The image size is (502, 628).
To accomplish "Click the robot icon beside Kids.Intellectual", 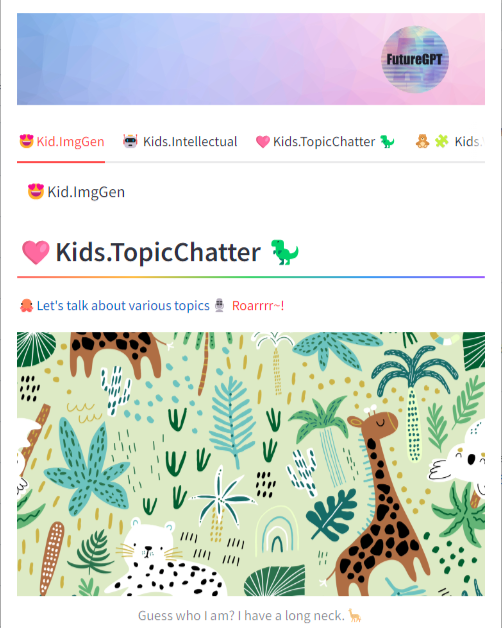I will pyautogui.click(x=130, y=141).
